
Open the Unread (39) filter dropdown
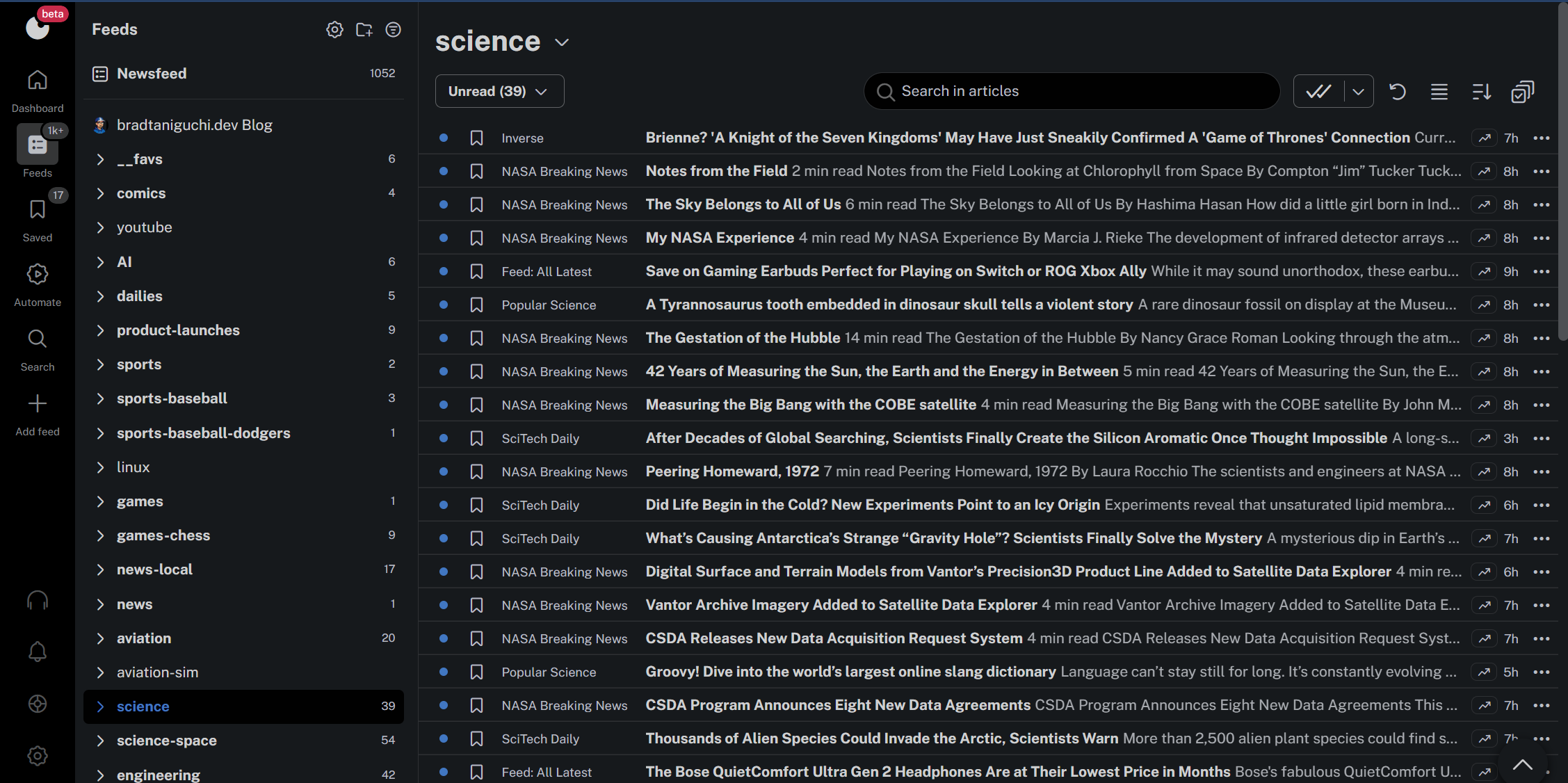pos(499,91)
